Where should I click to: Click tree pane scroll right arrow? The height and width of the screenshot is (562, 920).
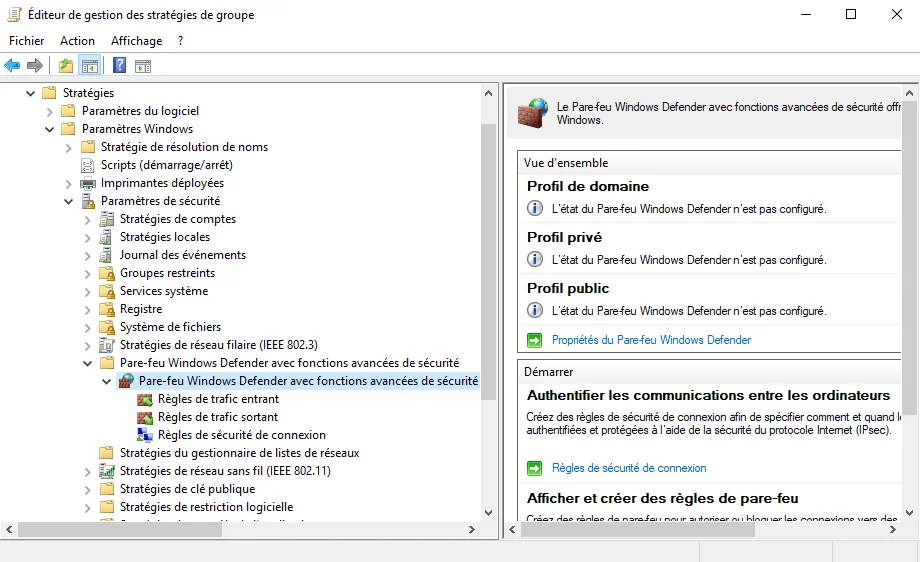point(472,530)
